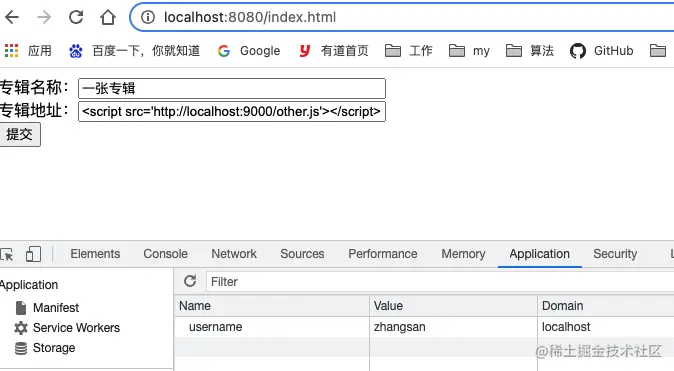Select Storage in the Application sidebar
Screen dimensions: 674x371
pyautogui.click(x=45, y=348)
